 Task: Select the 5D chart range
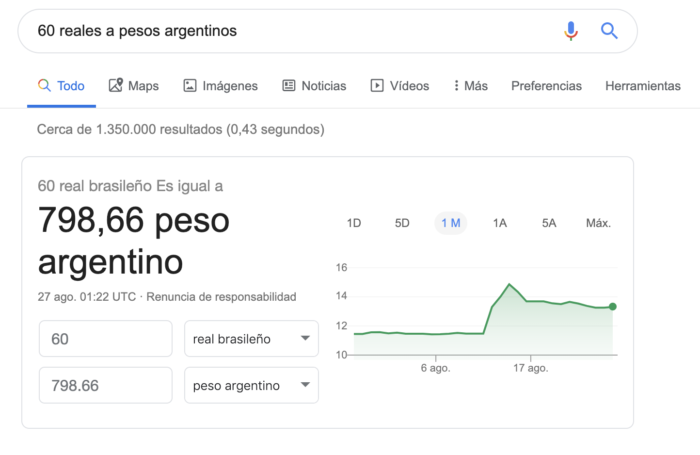tap(402, 223)
